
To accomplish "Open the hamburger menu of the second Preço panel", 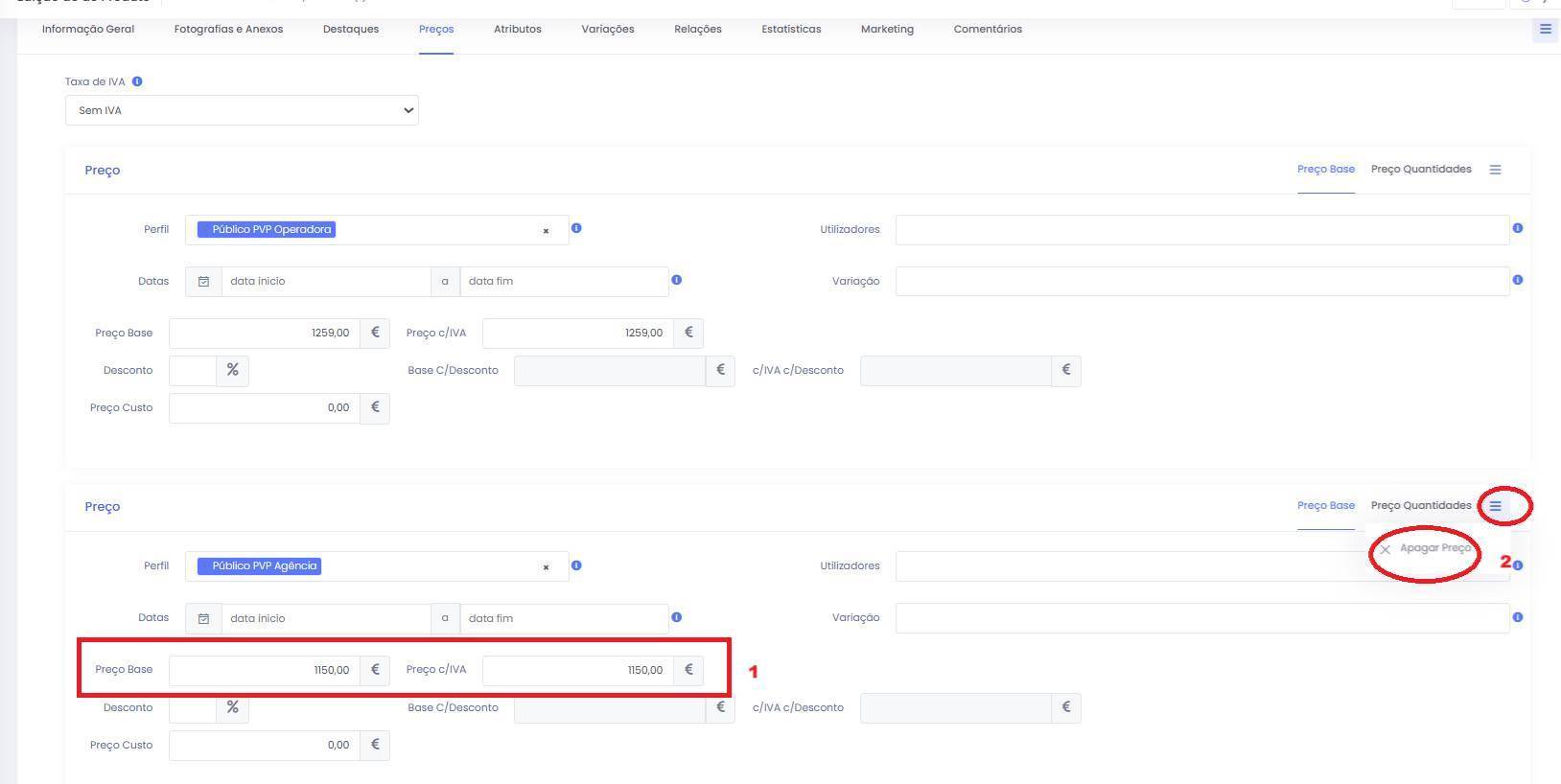I will [x=1495, y=506].
